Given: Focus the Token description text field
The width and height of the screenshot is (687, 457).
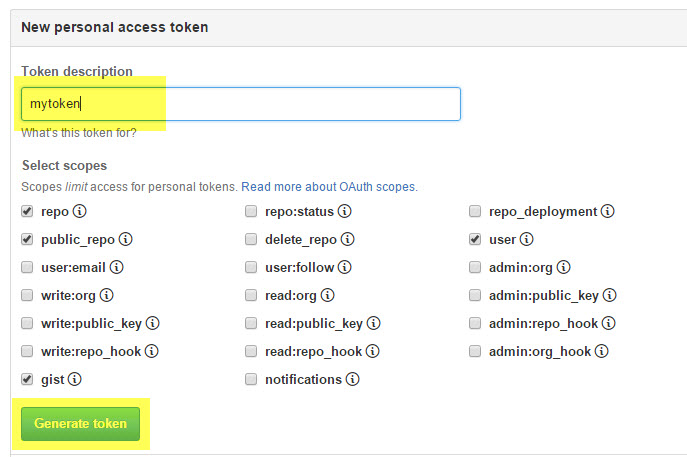Looking at the screenshot, I should coord(241,104).
